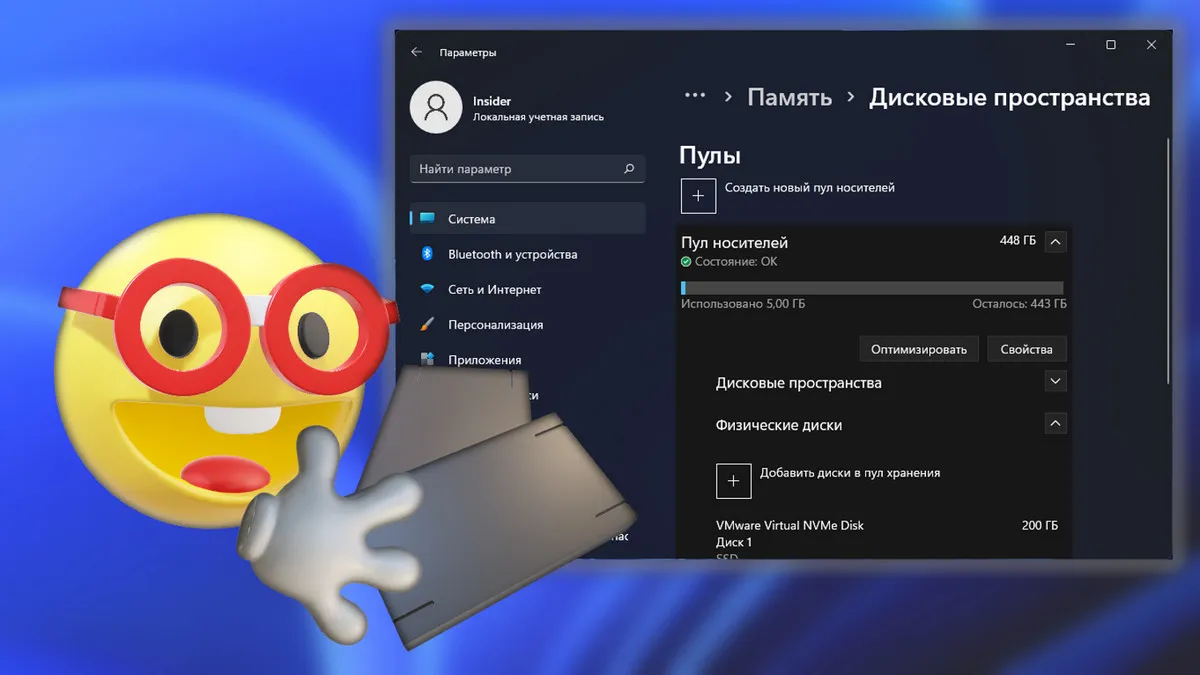The width and height of the screenshot is (1200, 675).
Task: Click the Локальная учетная запись text
Action: click(538, 117)
